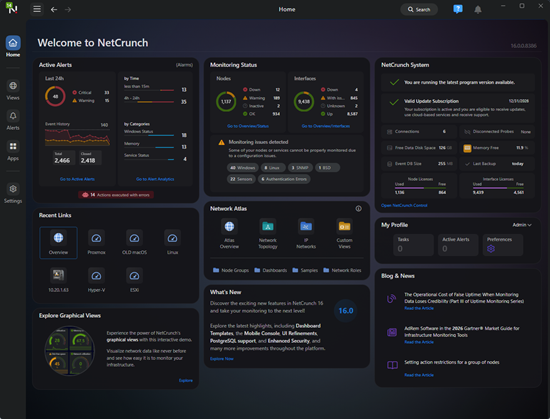
Task: Click the Event History chart
Action: 77,137
